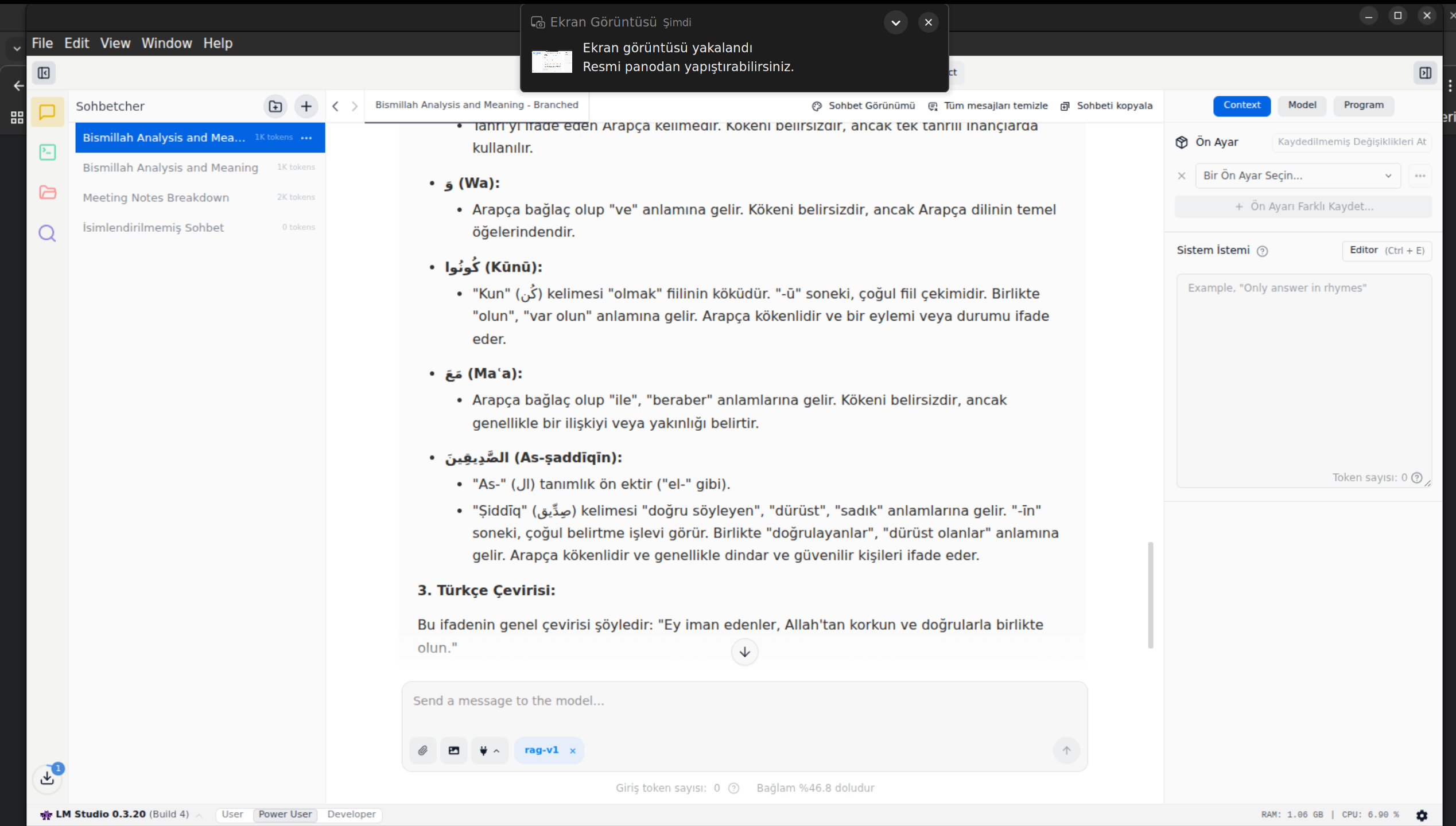1456x826 pixels.
Task: Open the downloads icon at bottom left
Action: click(47, 778)
